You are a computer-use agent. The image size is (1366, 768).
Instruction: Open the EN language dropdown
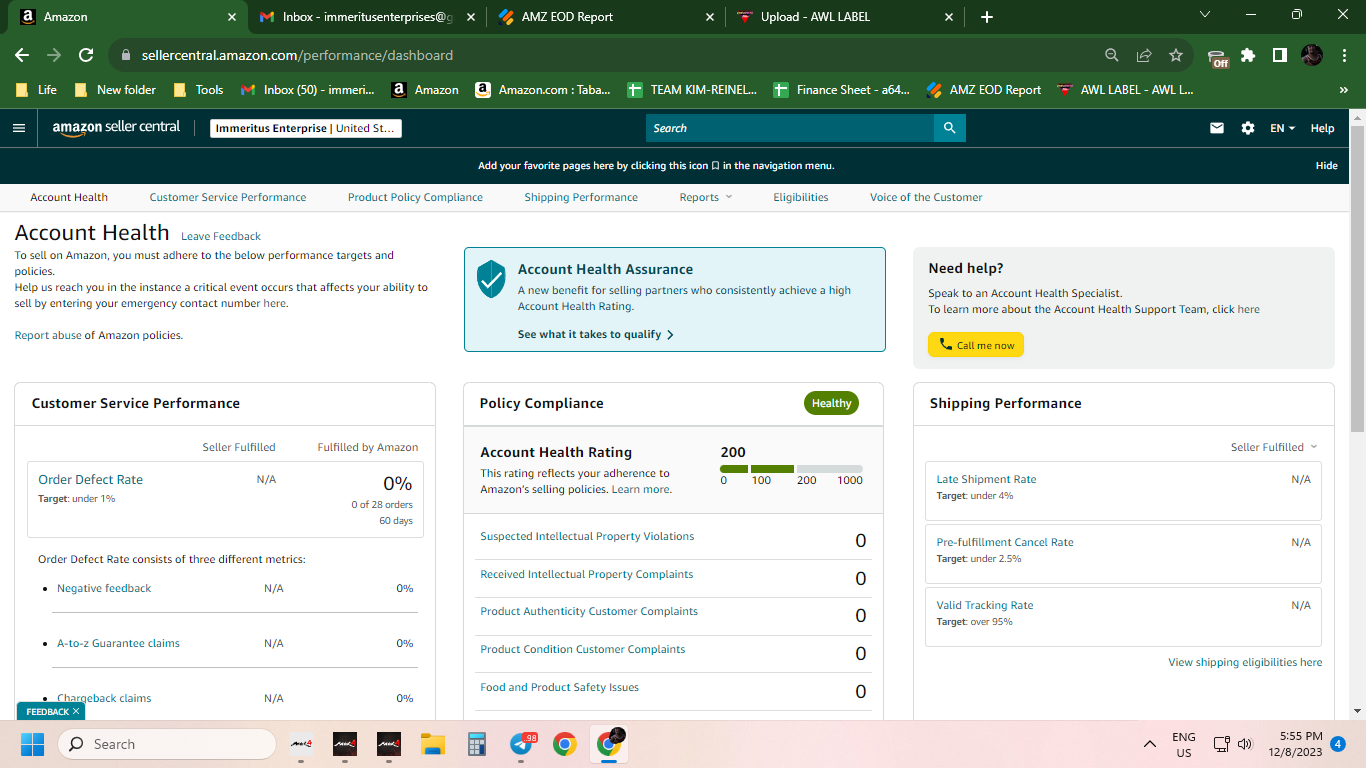coord(1282,128)
